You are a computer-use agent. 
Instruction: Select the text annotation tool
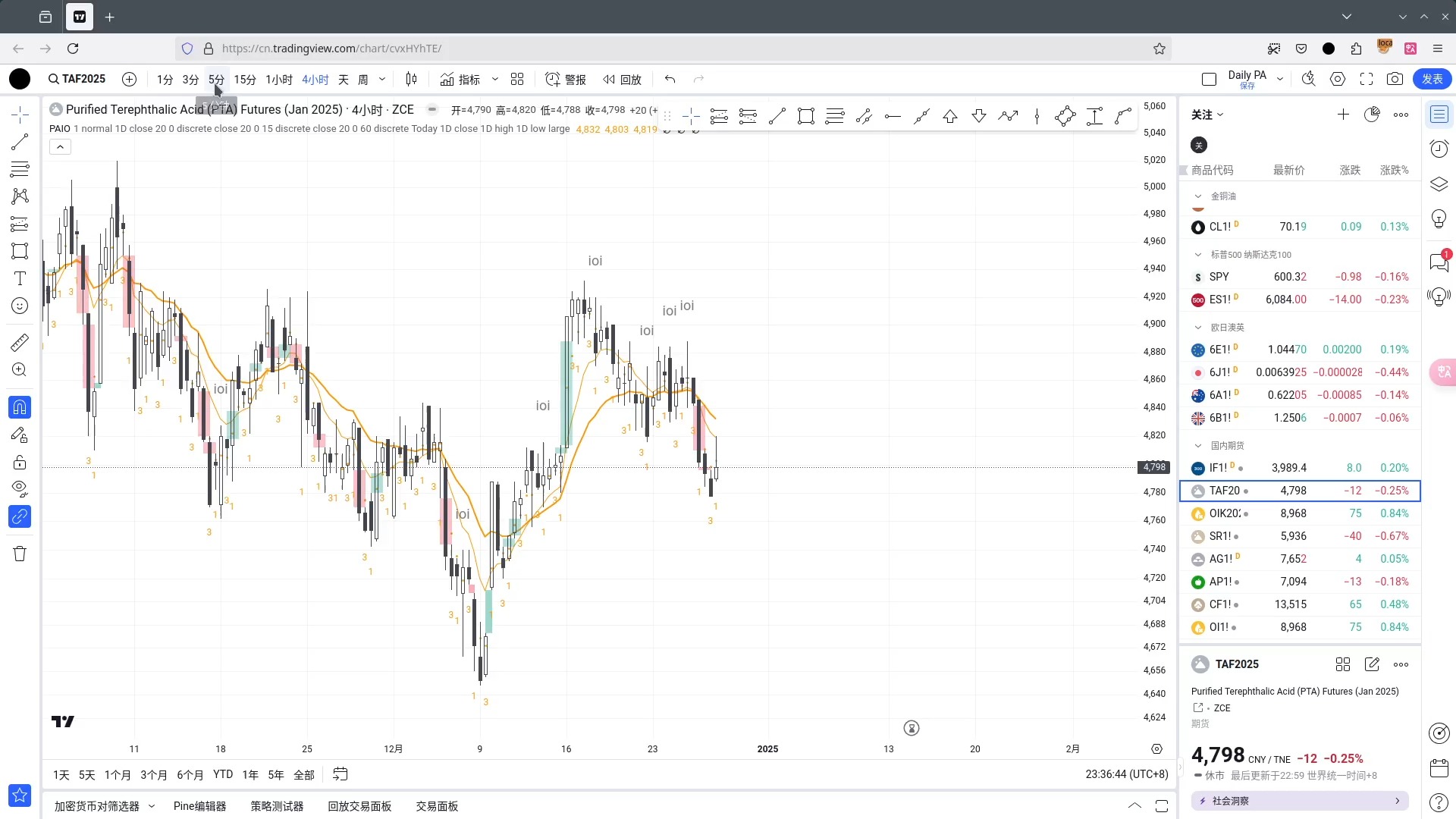[x=20, y=278]
